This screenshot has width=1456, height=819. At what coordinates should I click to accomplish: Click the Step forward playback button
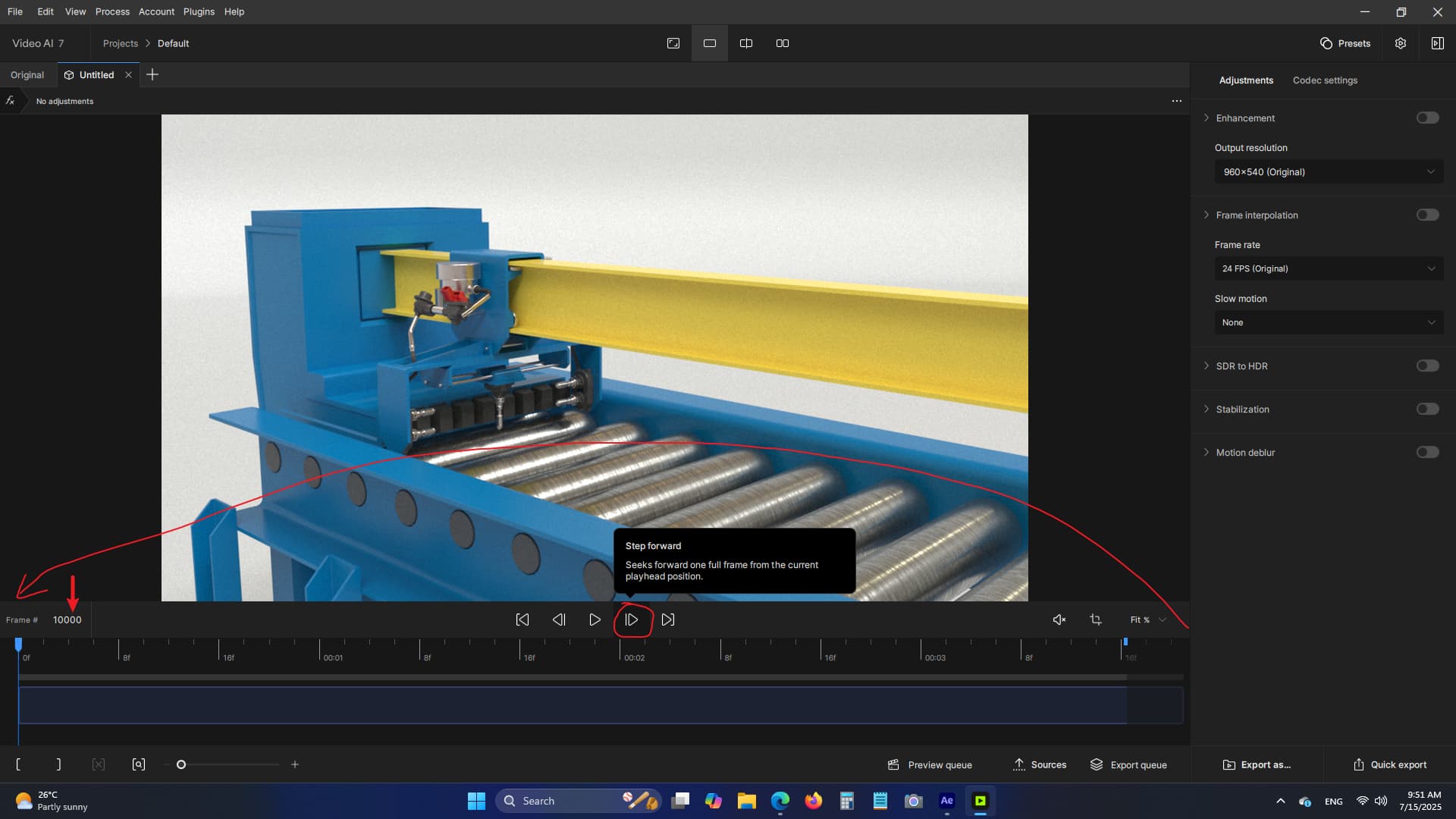[631, 620]
